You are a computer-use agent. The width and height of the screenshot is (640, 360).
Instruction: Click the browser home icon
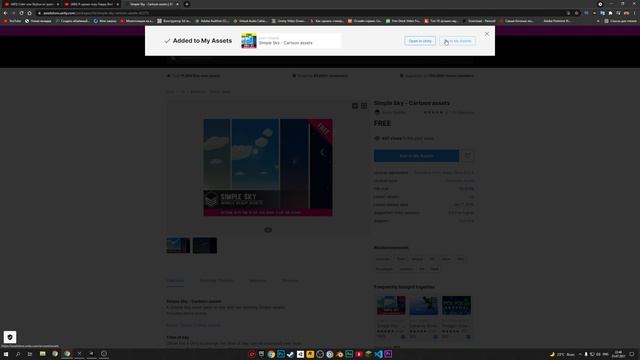click(29, 13)
